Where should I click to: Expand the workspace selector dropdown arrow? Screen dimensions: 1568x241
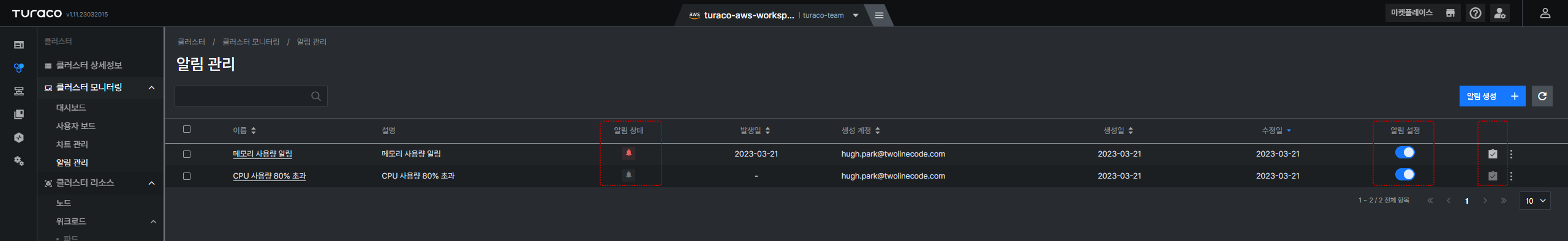(x=856, y=16)
